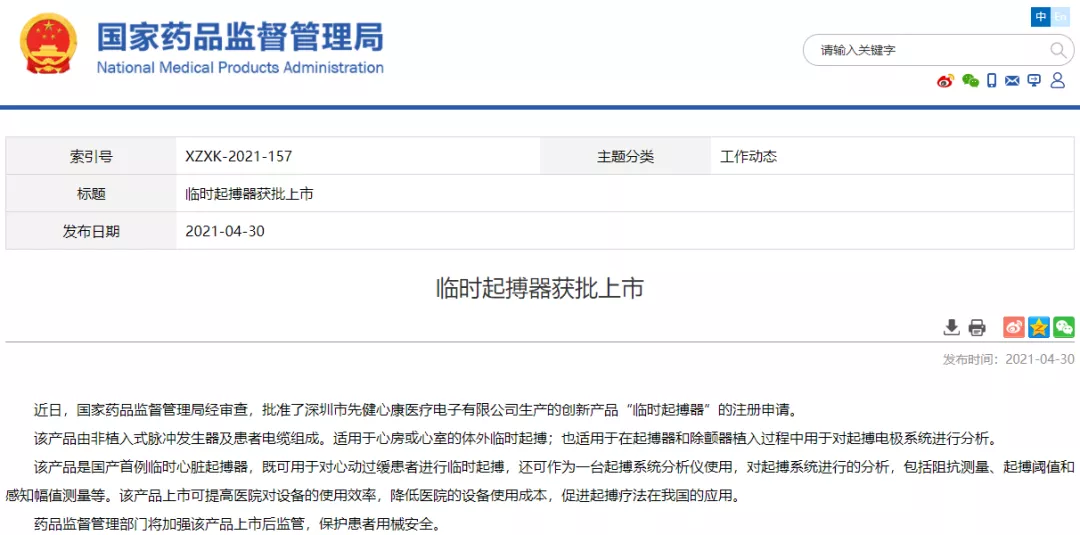Viewport: 1080px width, 535px height.
Task: Click the download icon below the title
Action: 951,327
